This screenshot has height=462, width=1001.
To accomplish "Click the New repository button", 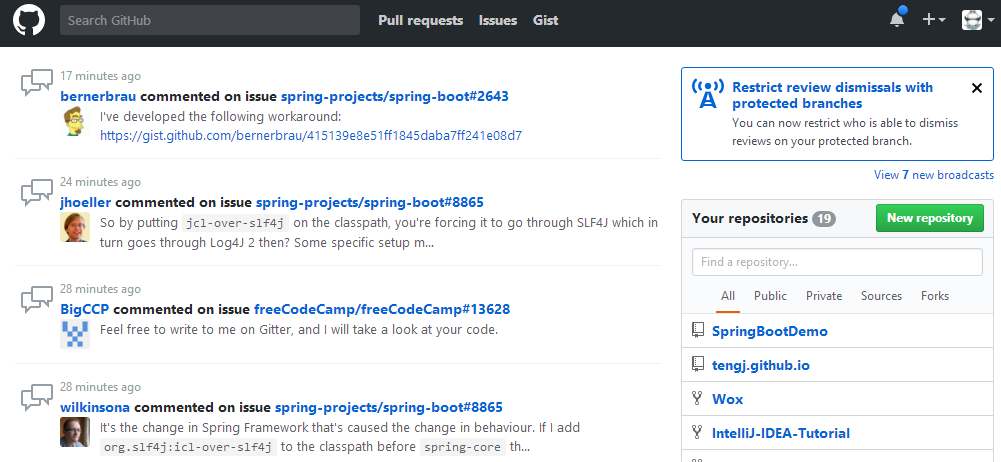I will click(930, 218).
